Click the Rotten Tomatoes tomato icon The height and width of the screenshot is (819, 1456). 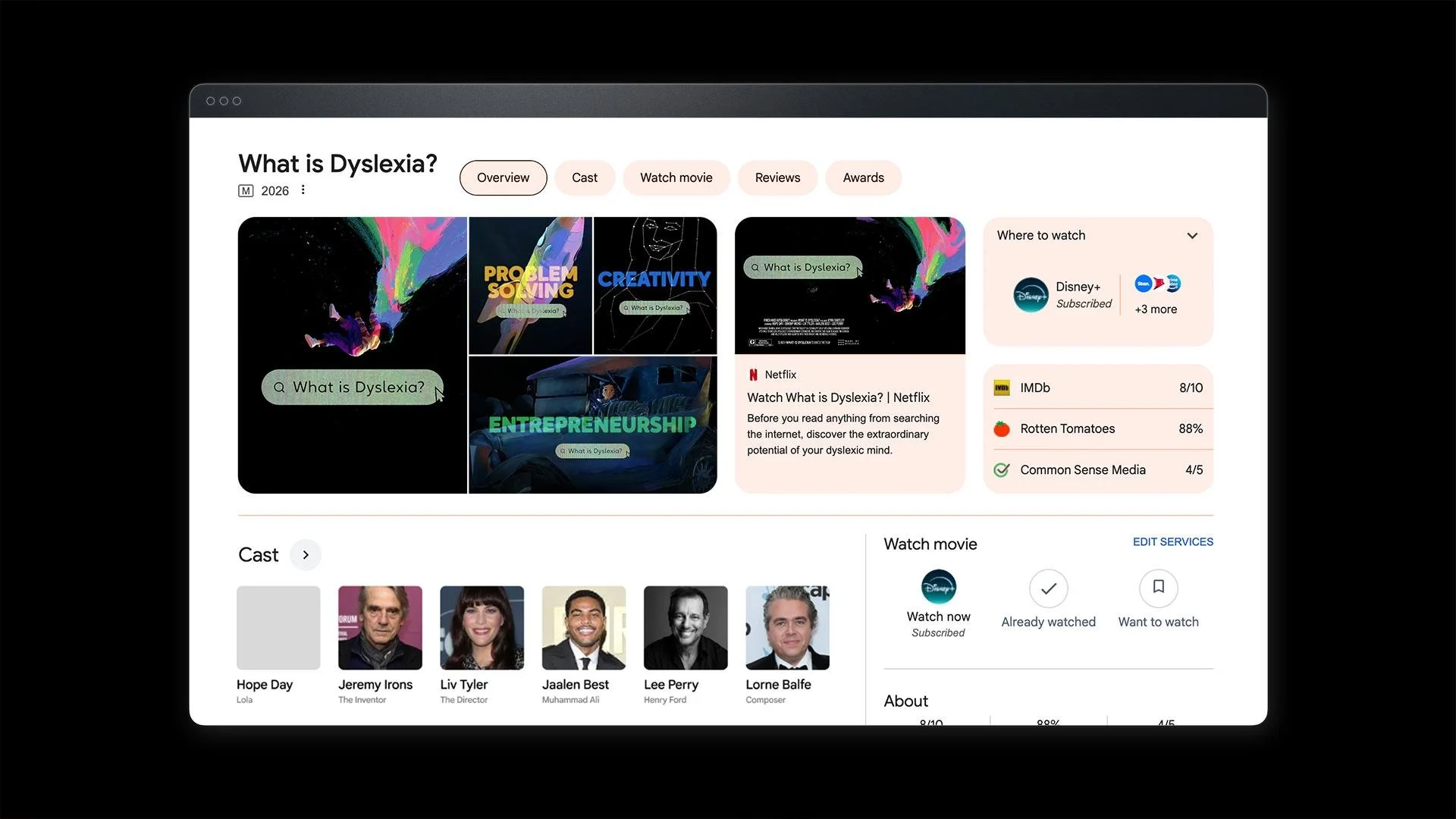tap(1002, 429)
